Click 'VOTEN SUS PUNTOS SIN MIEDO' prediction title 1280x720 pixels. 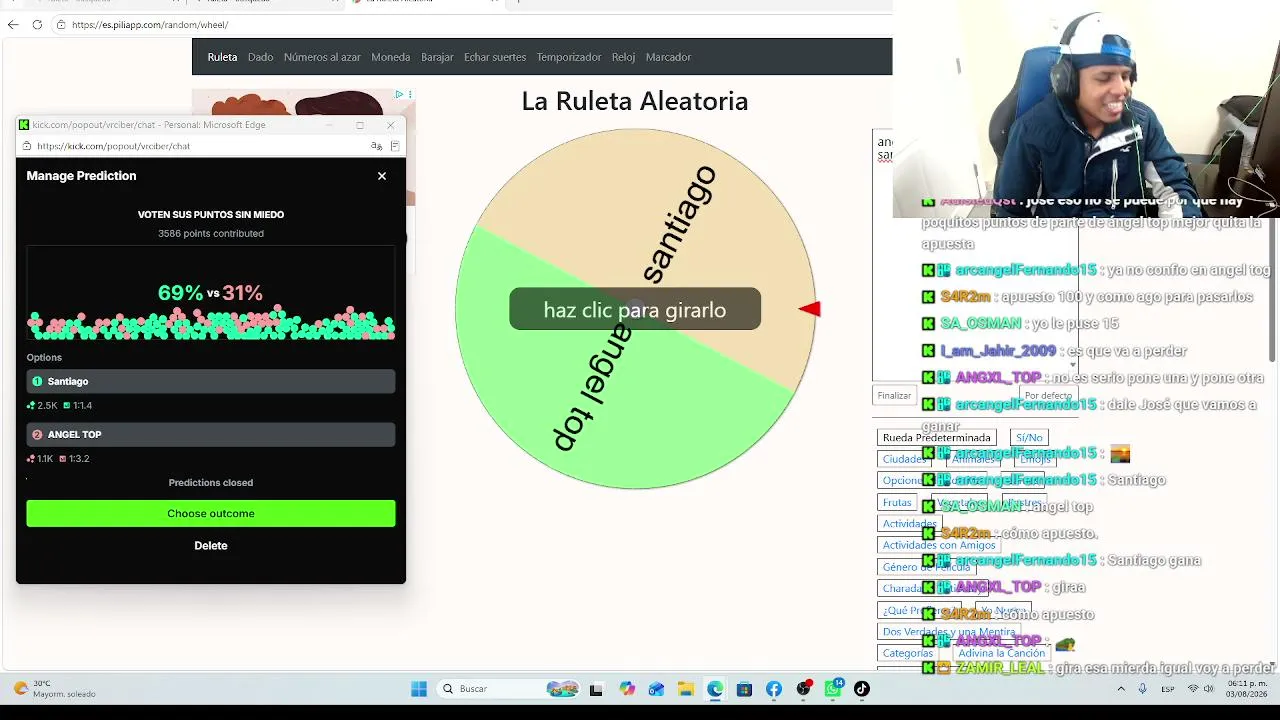coord(211,214)
